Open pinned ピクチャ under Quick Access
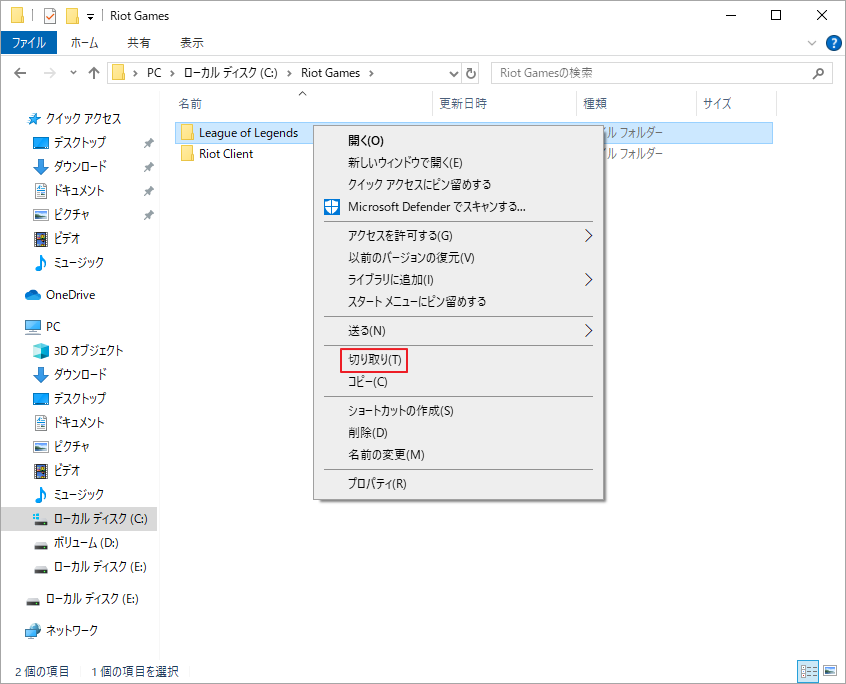This screenshot has height=684, width=846. 62,215
